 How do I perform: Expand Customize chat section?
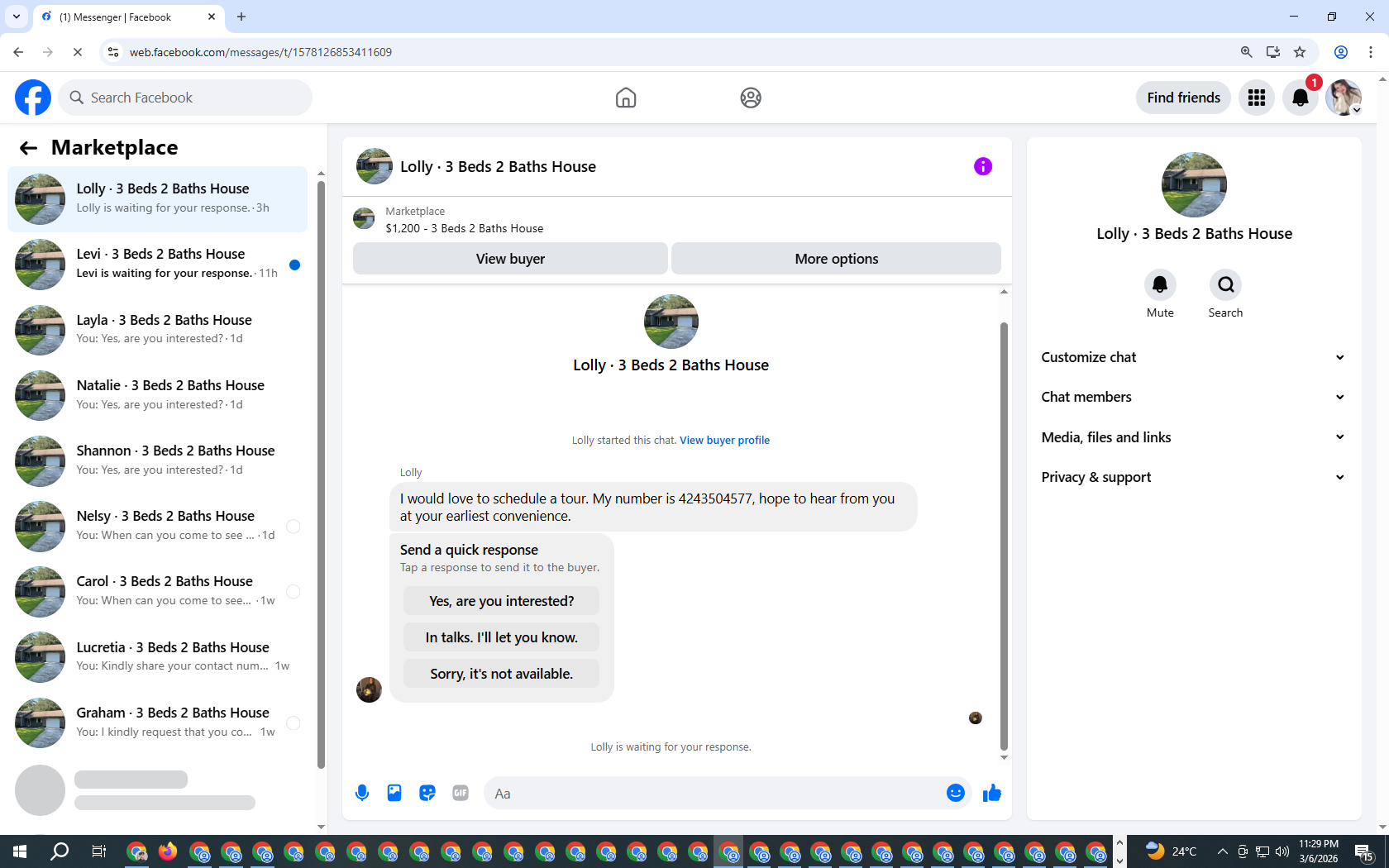(1194, 357)
